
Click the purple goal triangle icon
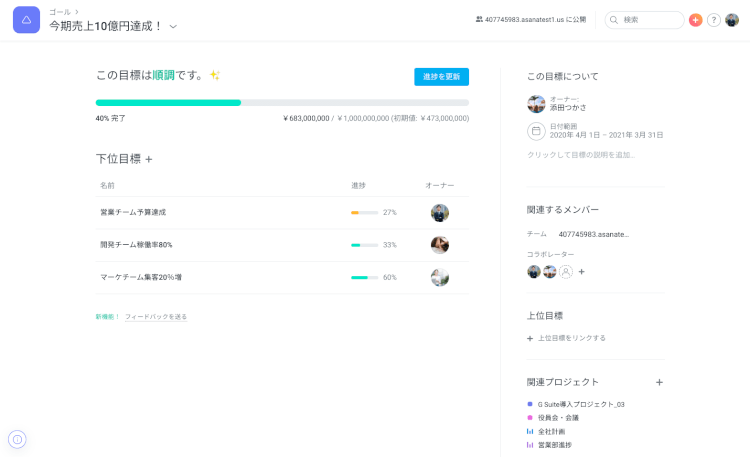(26, 20)
